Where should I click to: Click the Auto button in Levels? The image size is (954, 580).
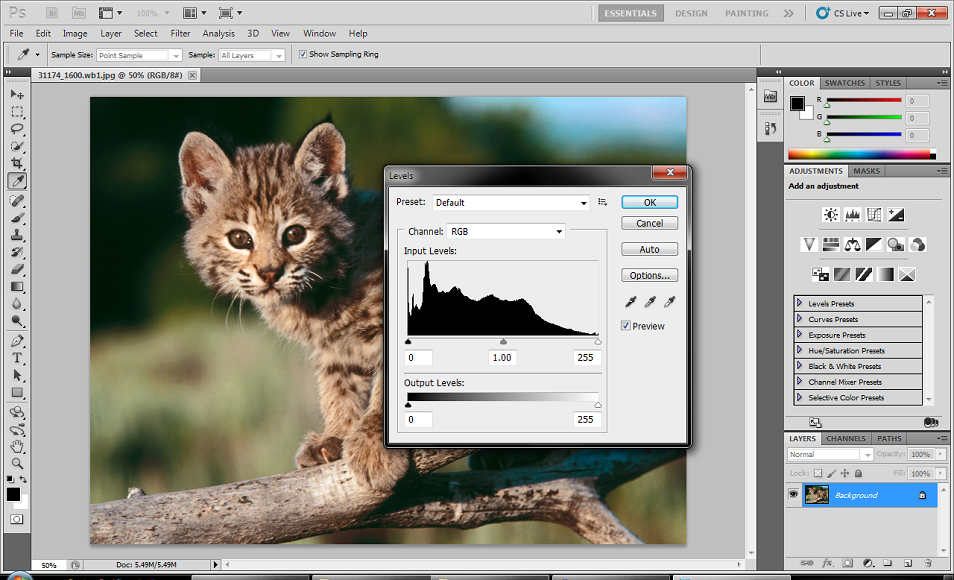[x=650, y=250]
